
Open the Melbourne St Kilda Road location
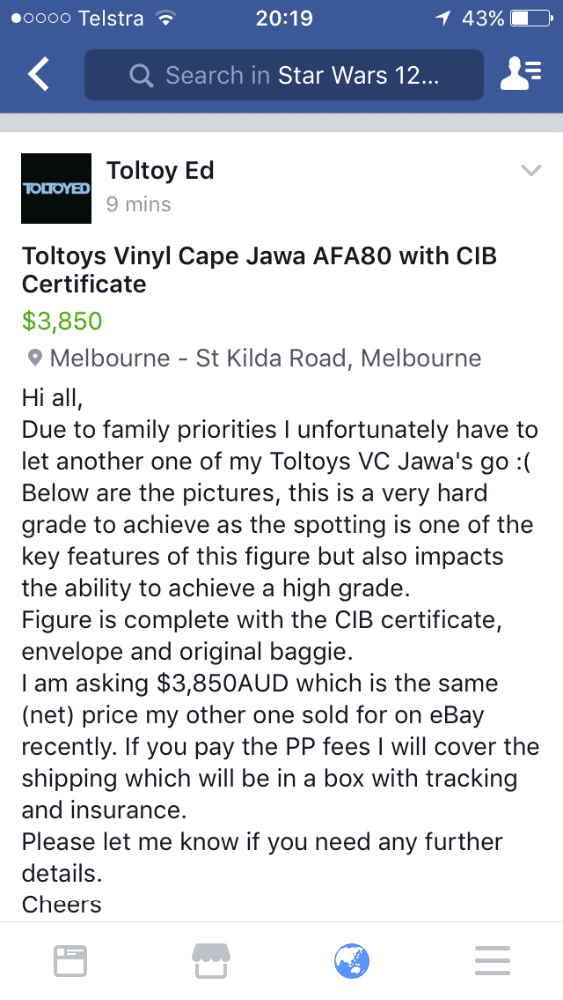point(265,358)
